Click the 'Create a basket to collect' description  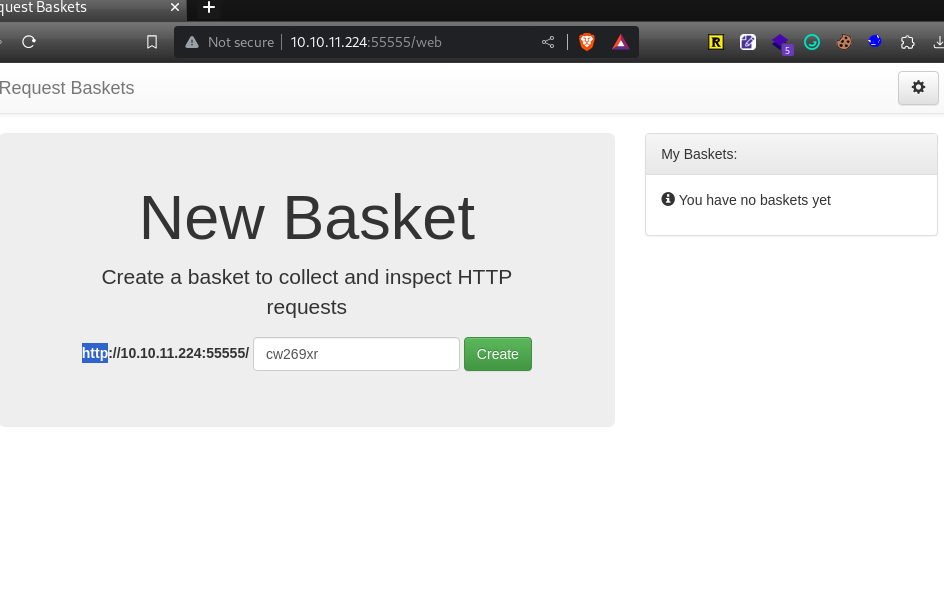tap(306, 292)
